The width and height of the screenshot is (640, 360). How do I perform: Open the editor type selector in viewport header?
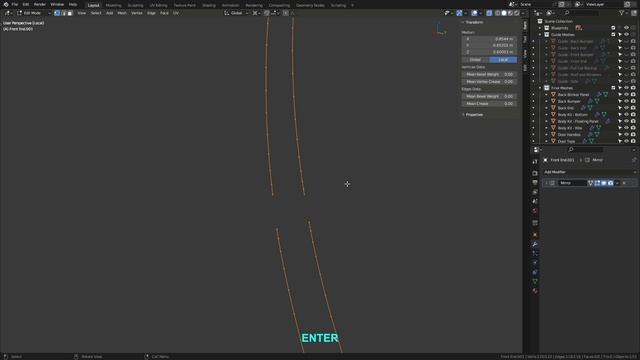tap(8, 13)
